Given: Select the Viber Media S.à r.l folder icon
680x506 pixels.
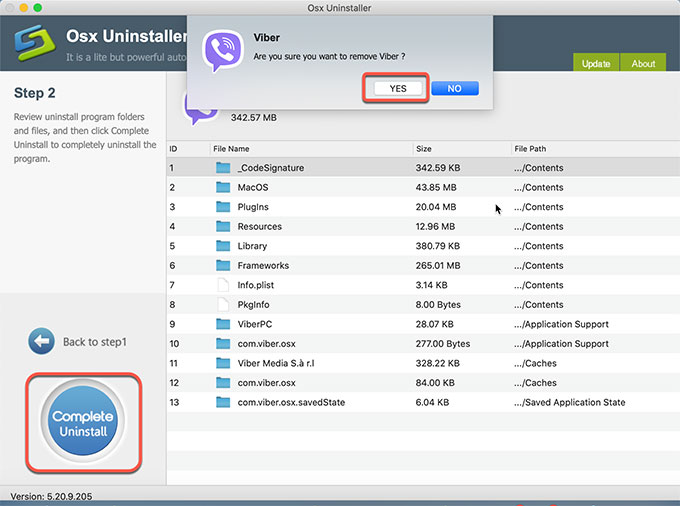Looking at the screenshot, I should click(x=223, y=362).
